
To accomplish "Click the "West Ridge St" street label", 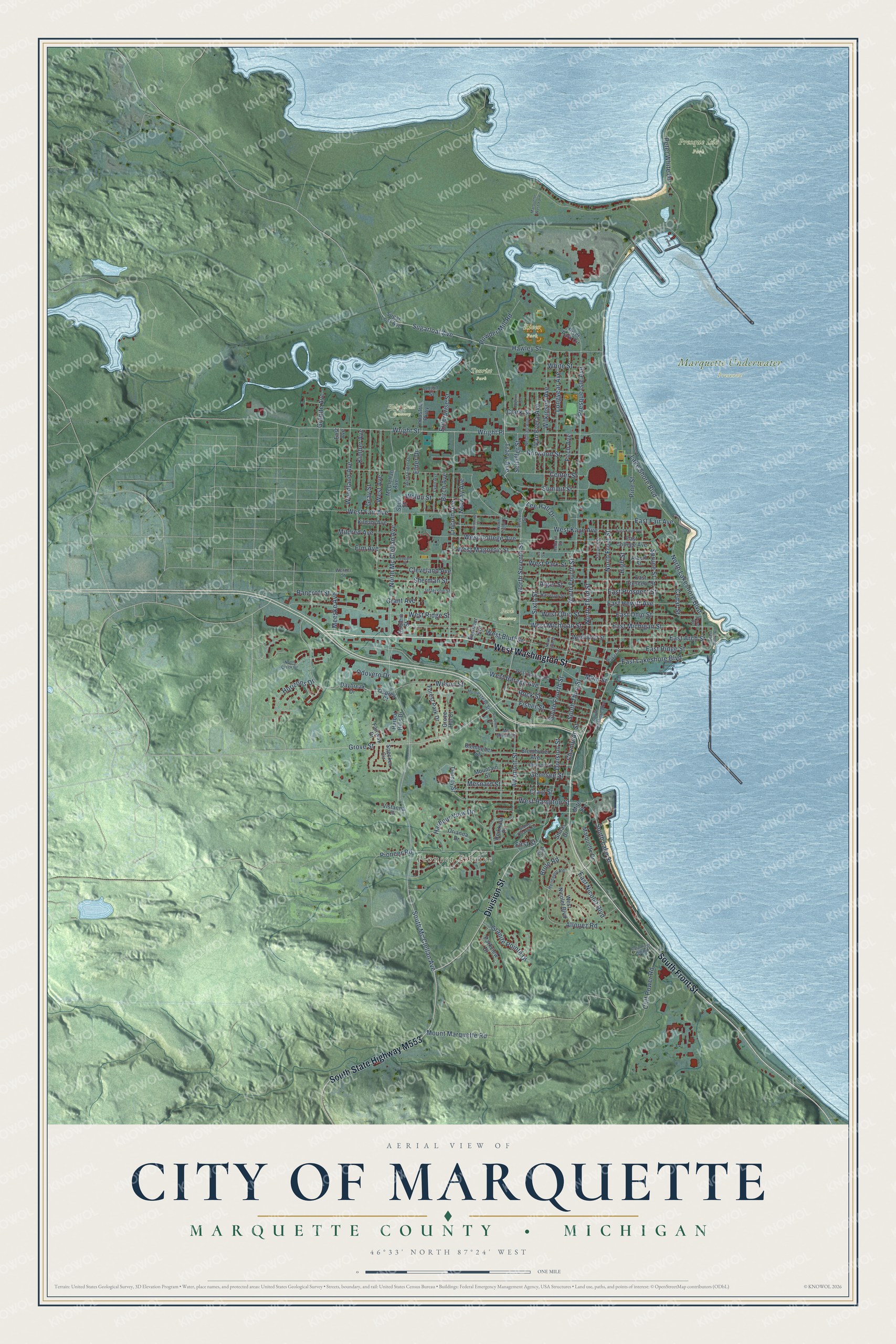I will pyautogui.click(x=429, y=615).
